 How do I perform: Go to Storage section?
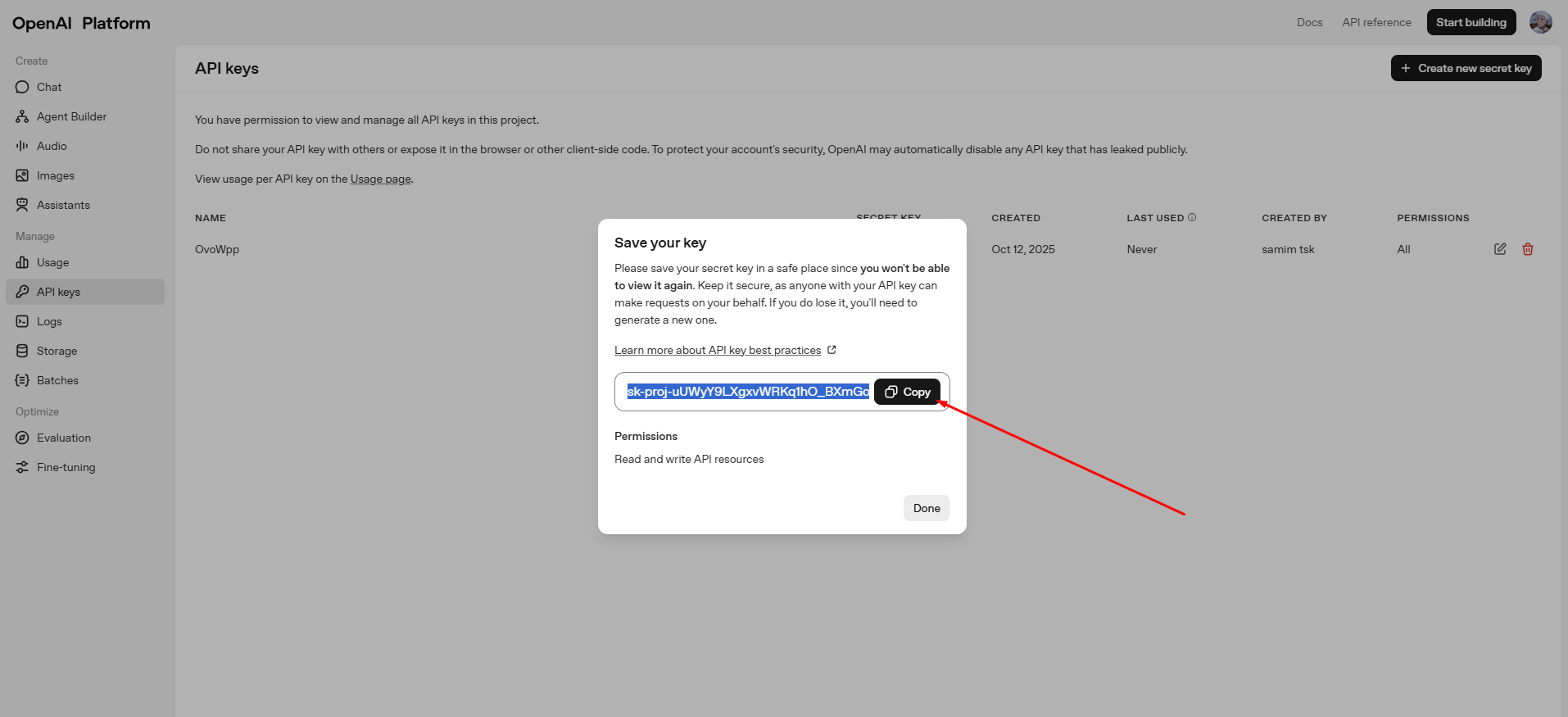57,351
